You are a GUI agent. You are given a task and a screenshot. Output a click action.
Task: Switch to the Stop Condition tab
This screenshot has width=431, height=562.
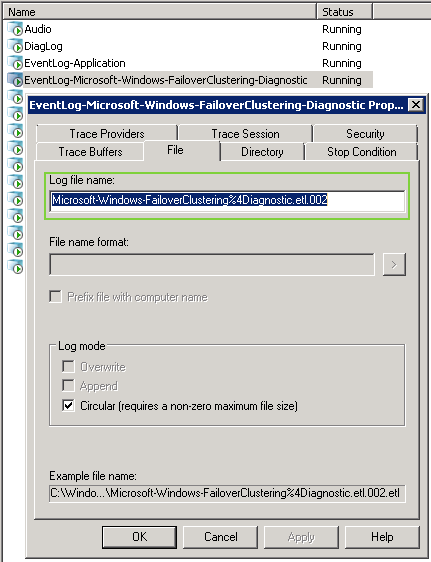pos(361,152)
